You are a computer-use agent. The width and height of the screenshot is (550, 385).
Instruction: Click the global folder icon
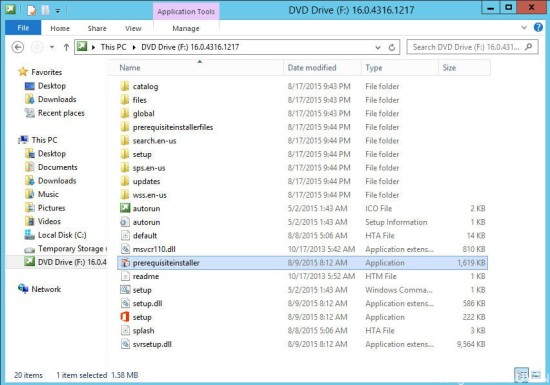[125, 113]
